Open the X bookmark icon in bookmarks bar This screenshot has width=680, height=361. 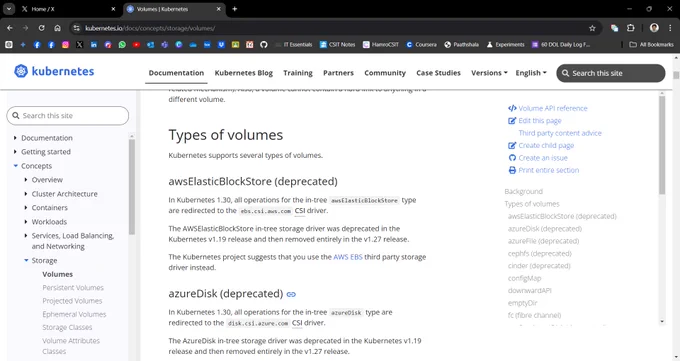79,45
